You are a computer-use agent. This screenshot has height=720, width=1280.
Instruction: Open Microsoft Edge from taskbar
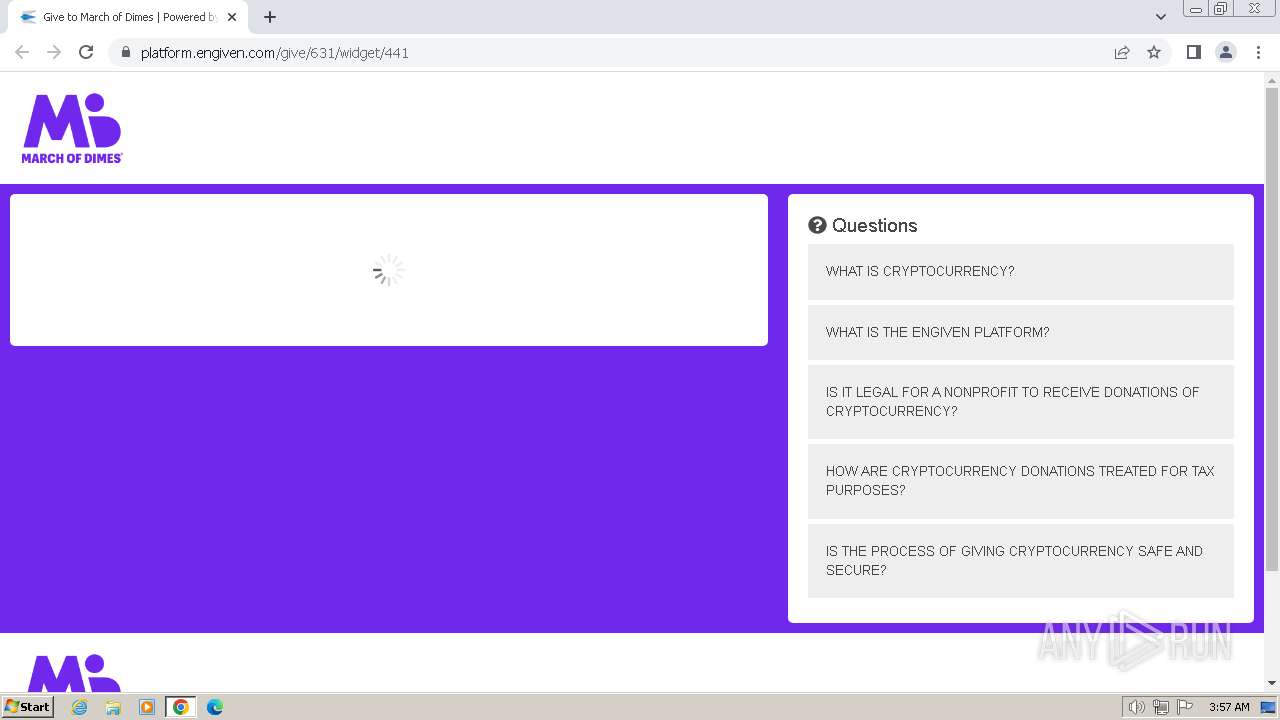pos(215,707)
